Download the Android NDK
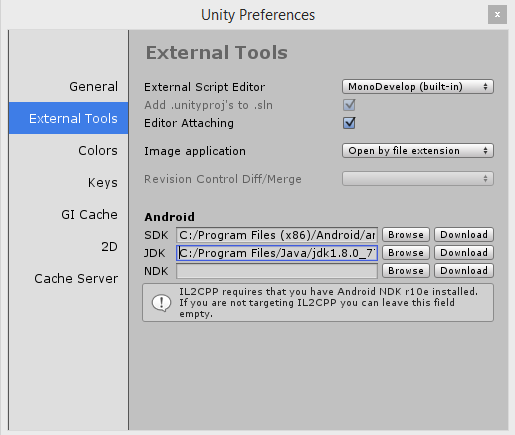Screen dimensions: 515x435 [464, 271]
